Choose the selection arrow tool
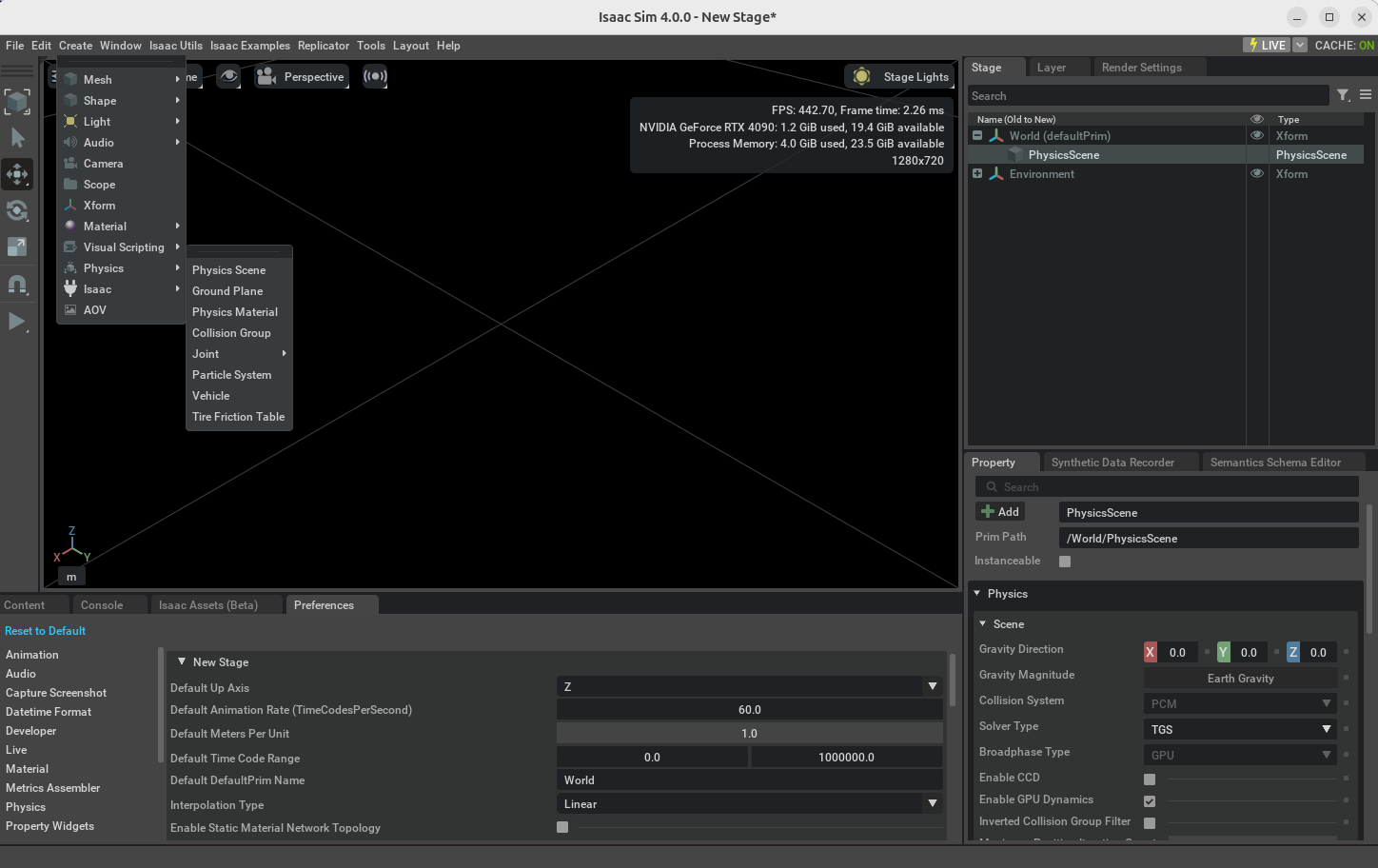Screen dimensions: 1378x868 tap(17, 138)
